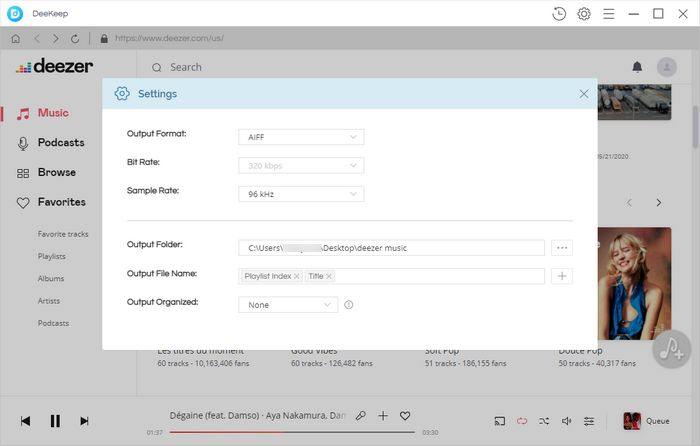Toggle repeat mode
This screenshot has width=700, height=446.
pyautogui.click(x=522, y=421)
